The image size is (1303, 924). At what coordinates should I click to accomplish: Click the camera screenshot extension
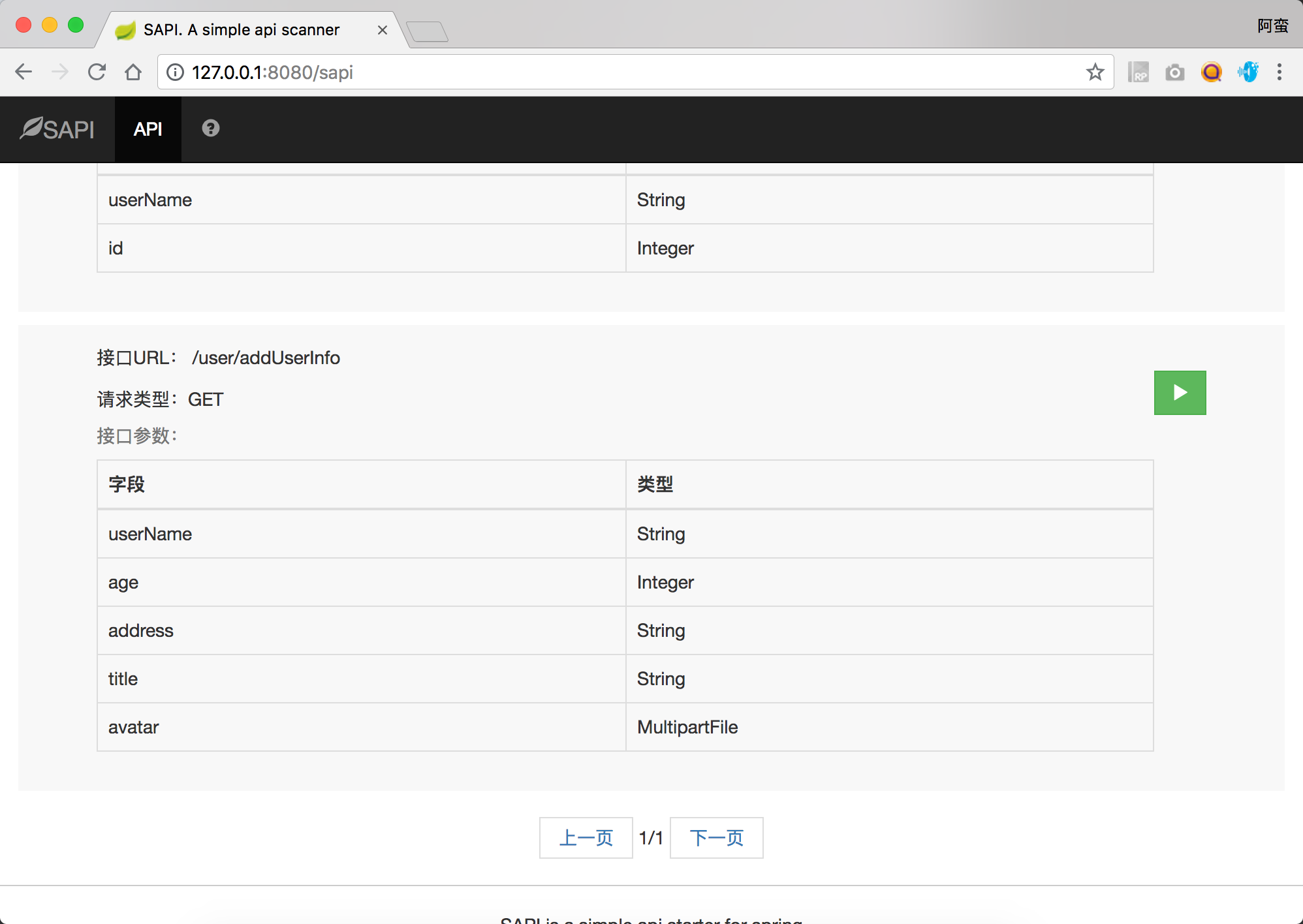point(1174,72)
